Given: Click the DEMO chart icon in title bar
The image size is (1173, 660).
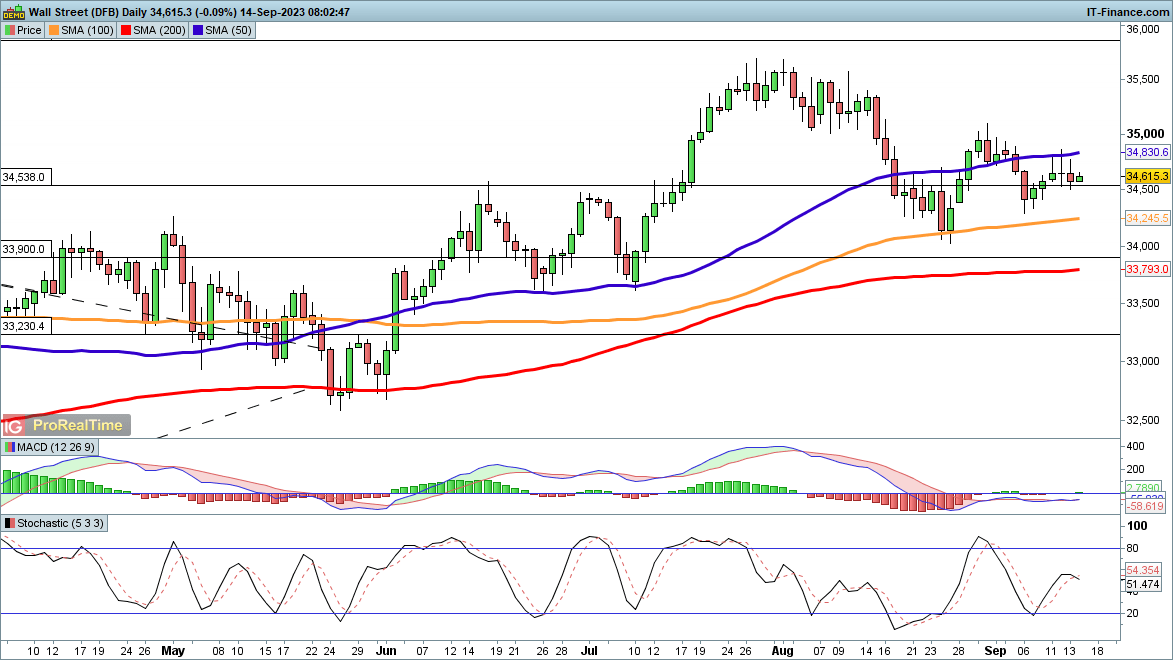Looking at the screenshot, I should (11, 12).
